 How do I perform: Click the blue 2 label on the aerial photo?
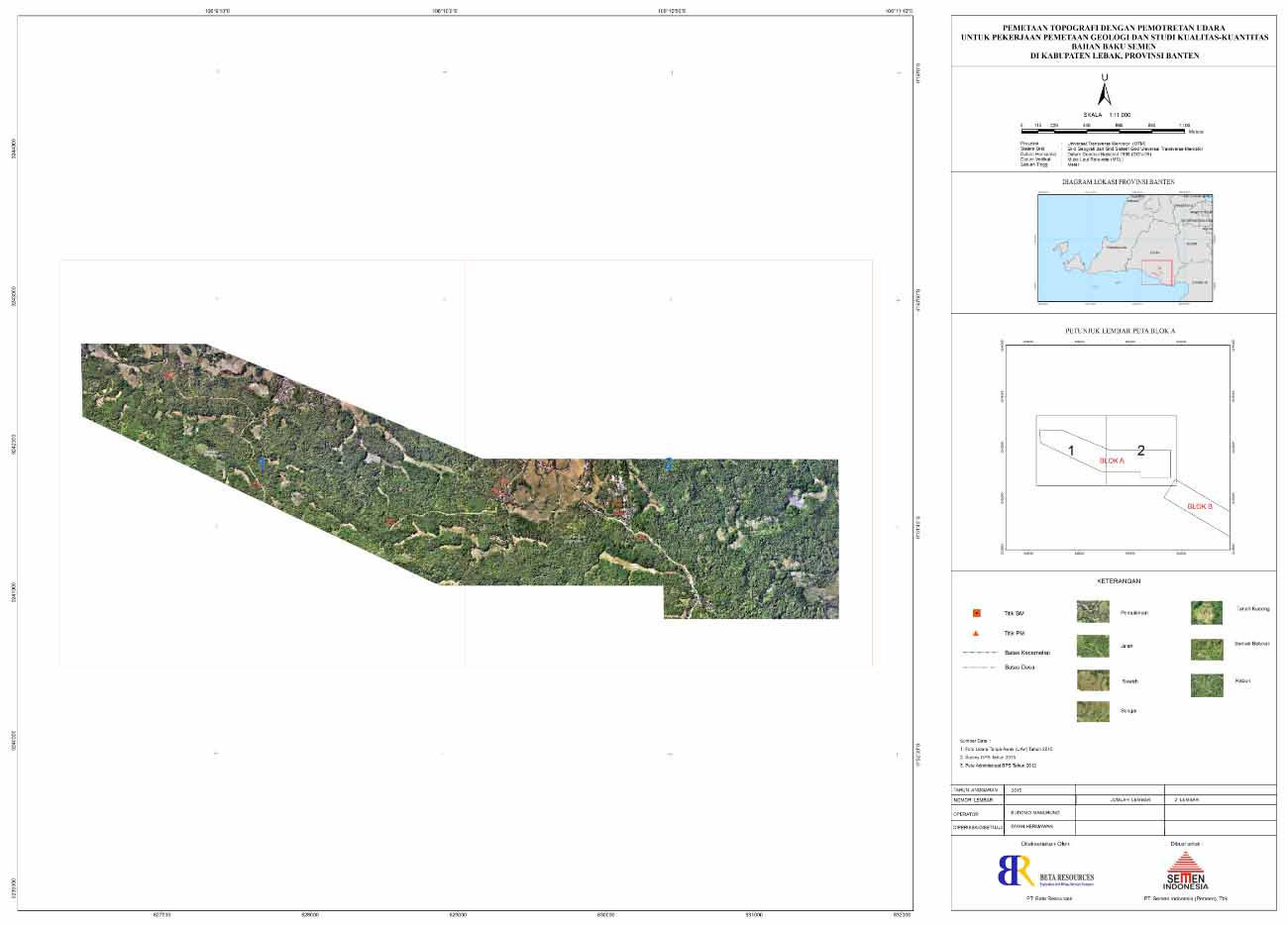pos(669,463)
